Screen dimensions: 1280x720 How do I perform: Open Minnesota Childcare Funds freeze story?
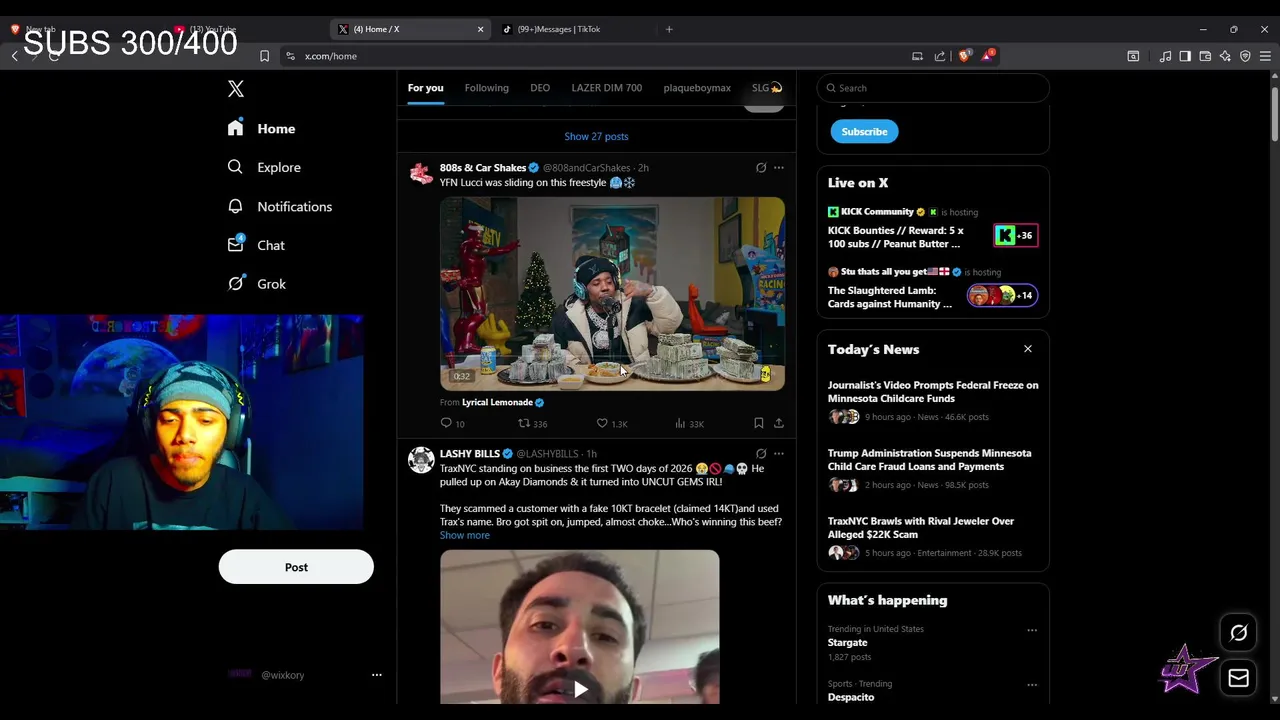933,392
